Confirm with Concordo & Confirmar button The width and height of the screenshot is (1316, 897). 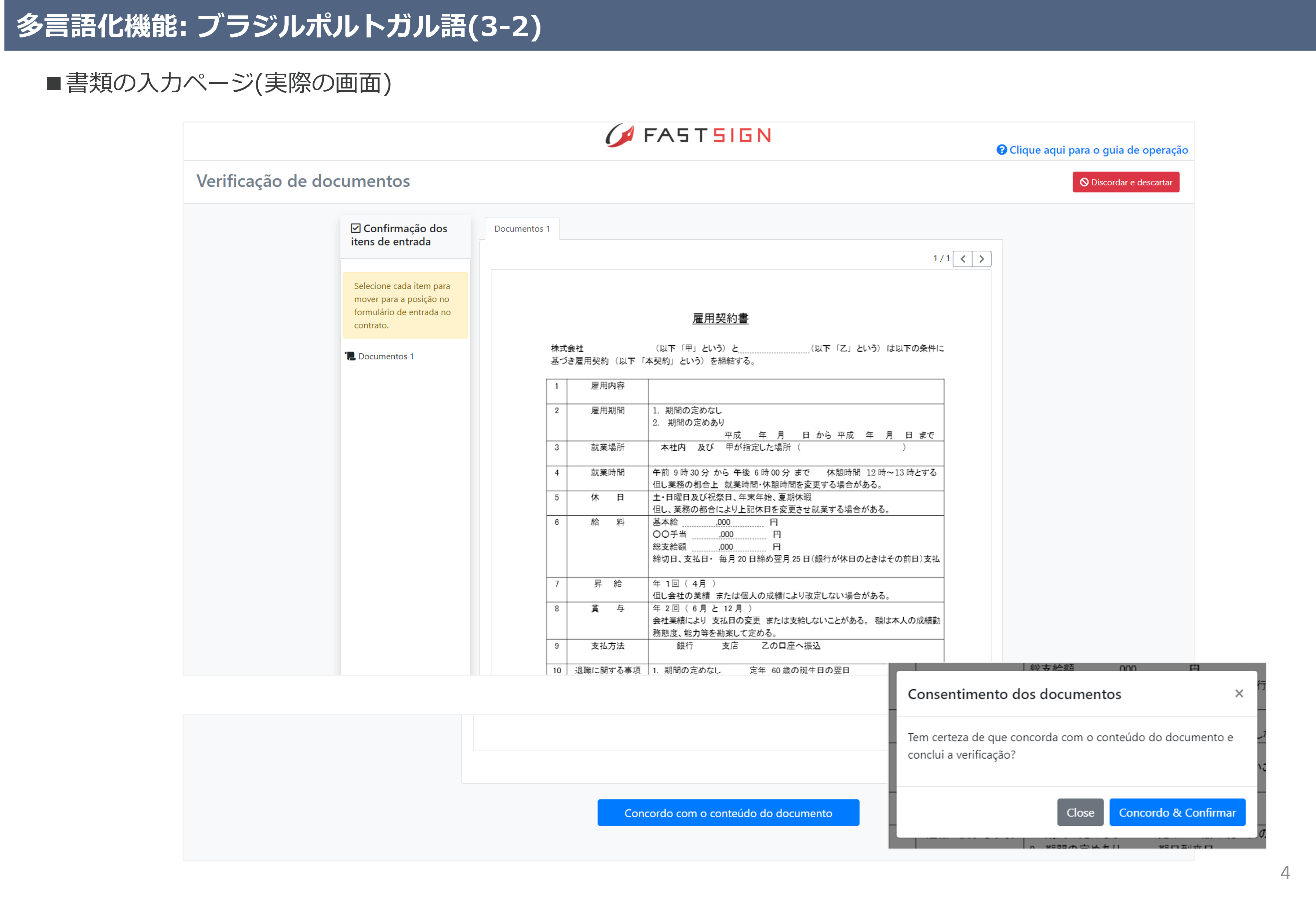(1177, 813)
